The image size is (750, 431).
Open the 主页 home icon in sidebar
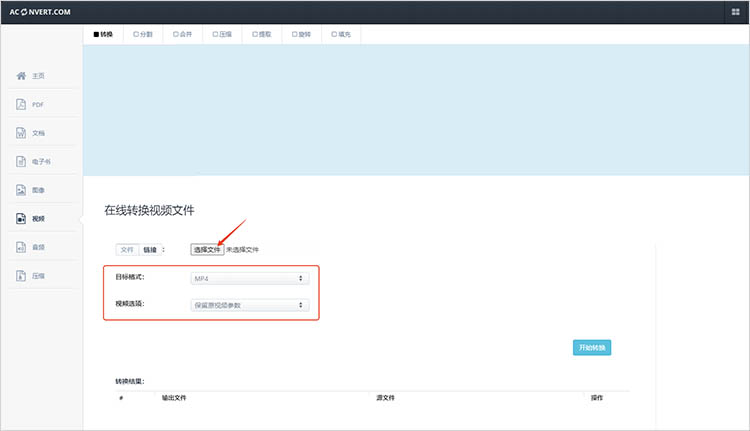[x=21, y=76]
